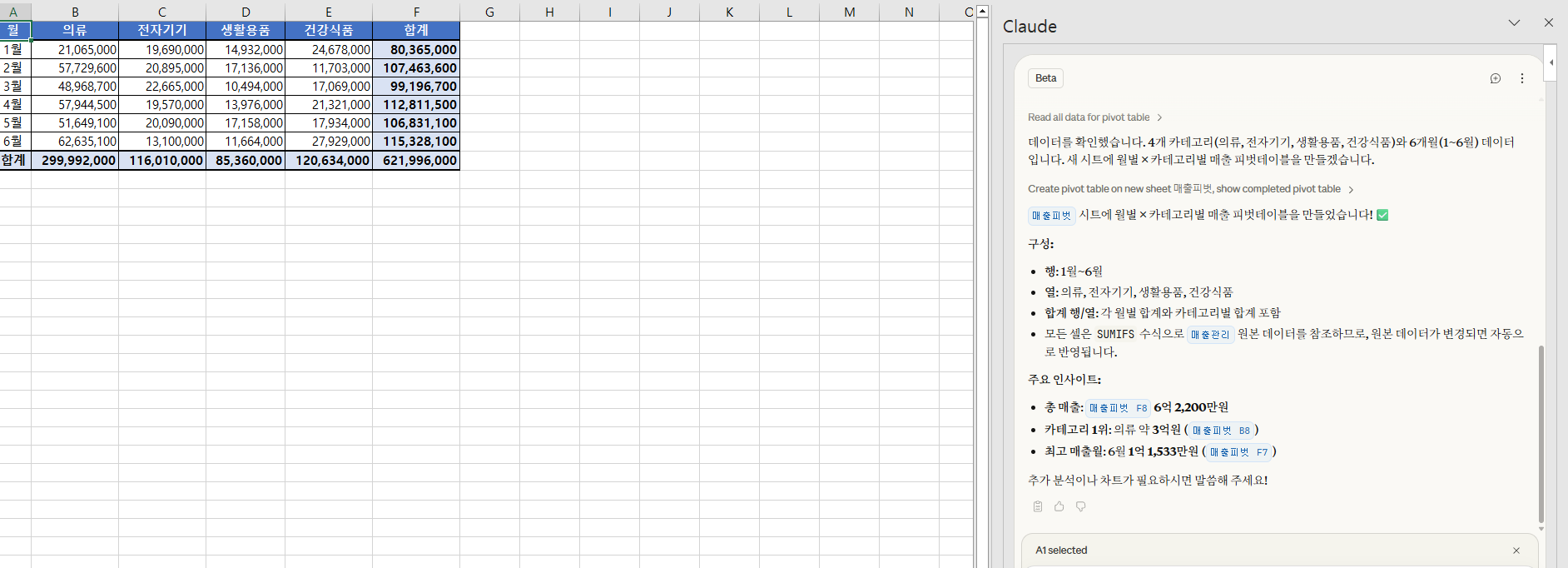Image resolution: width=1568 pixels, height=568 pixels.
Task: Select column F header
Action: 416,12
